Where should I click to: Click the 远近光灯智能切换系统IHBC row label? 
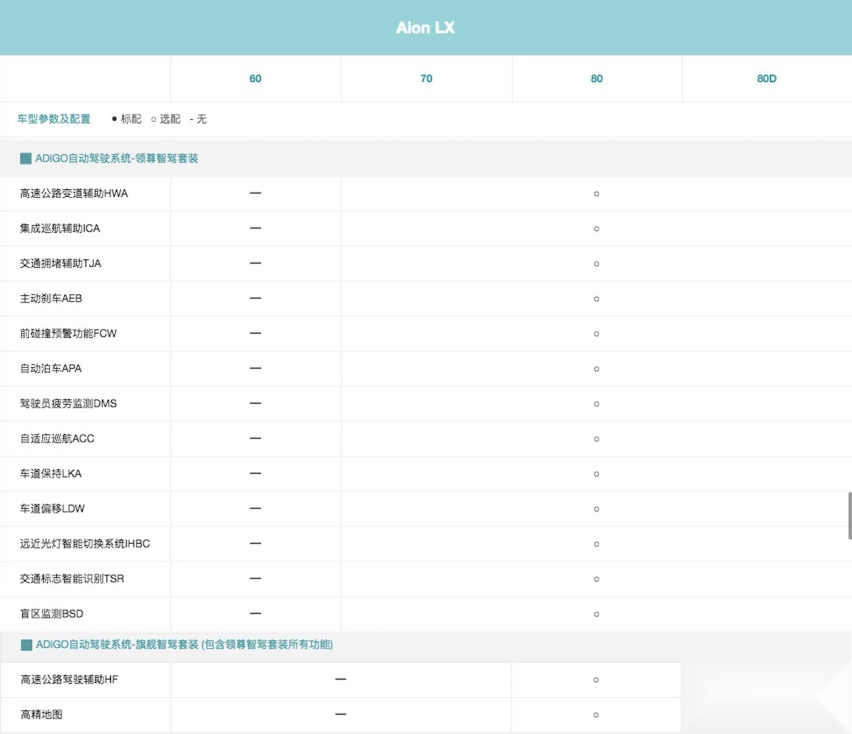tap(85, 544)
